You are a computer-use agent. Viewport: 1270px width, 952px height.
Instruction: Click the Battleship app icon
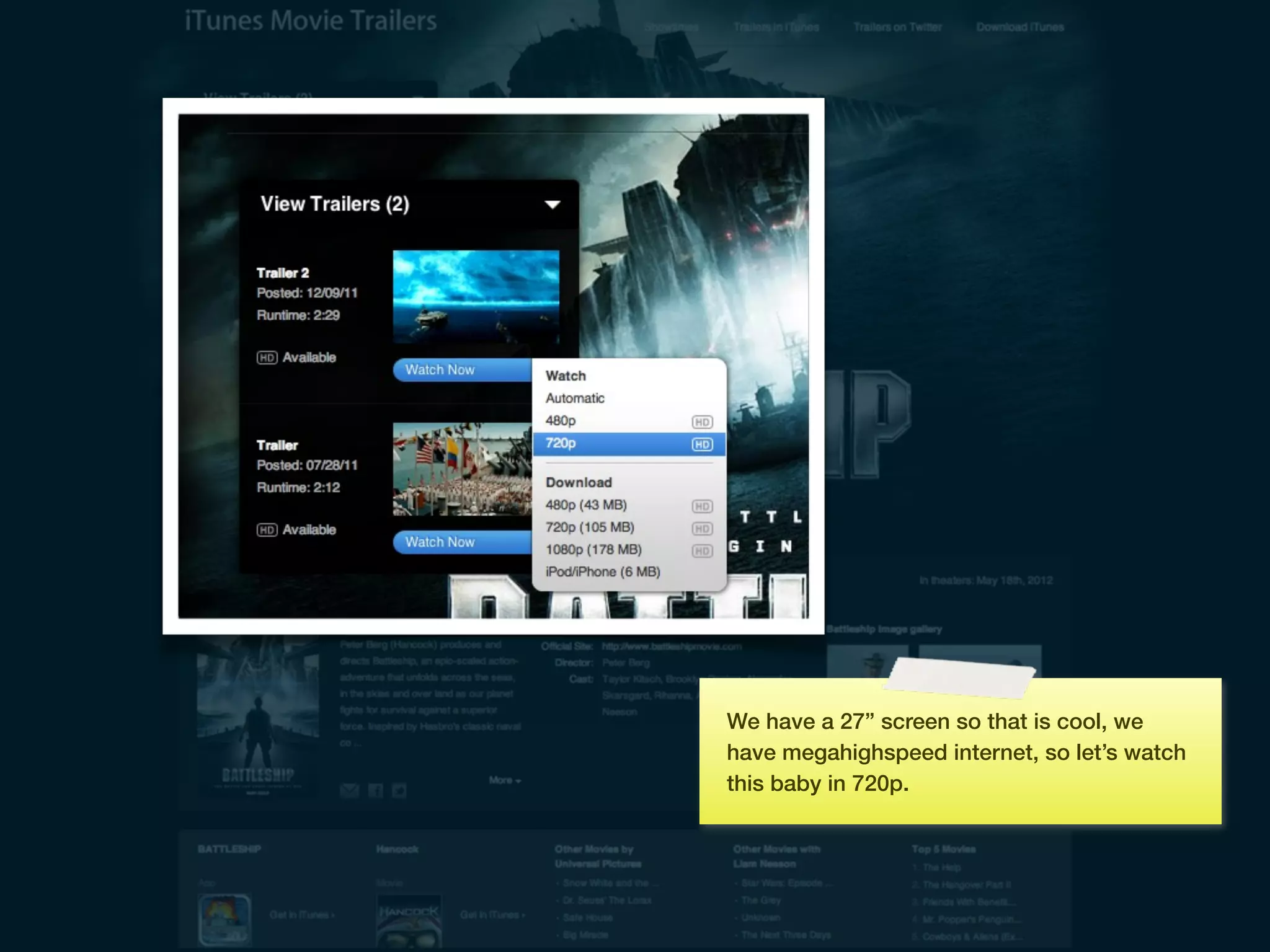(x=224, y=919)
